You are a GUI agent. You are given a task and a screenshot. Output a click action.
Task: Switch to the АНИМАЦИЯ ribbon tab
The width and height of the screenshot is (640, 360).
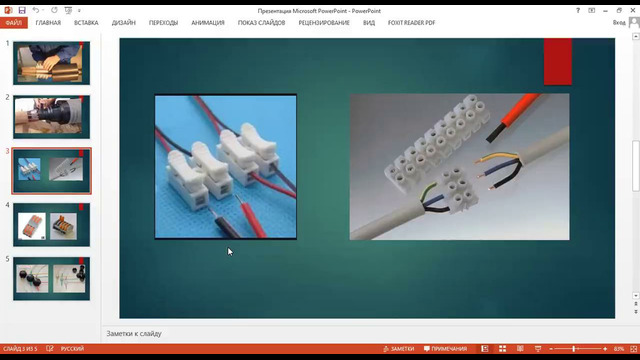click(x=208, y=23)
